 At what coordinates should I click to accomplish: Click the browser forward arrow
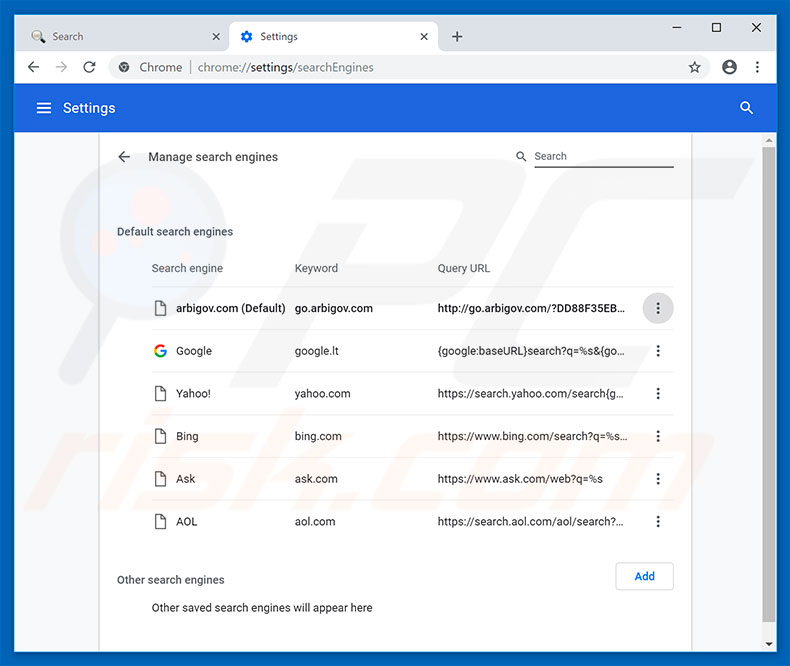[61, 67]
